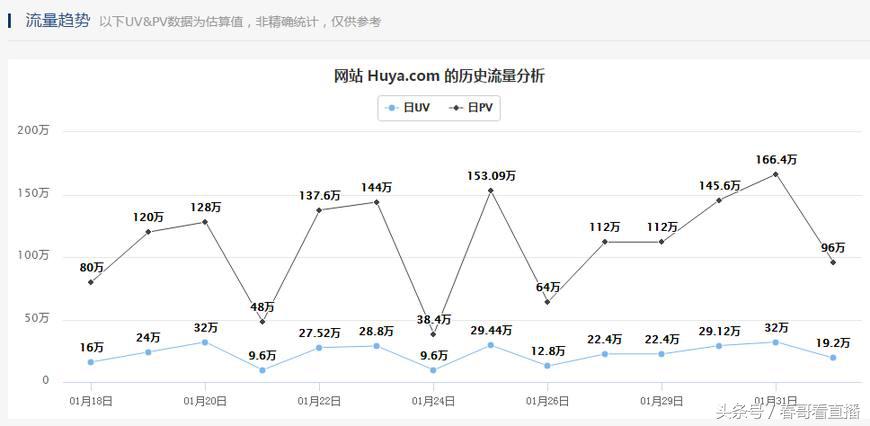The height and width of the screenshot is (426, 870).
Task: Click the 01月24日 axis label
Action: click(x=433, y=400)
